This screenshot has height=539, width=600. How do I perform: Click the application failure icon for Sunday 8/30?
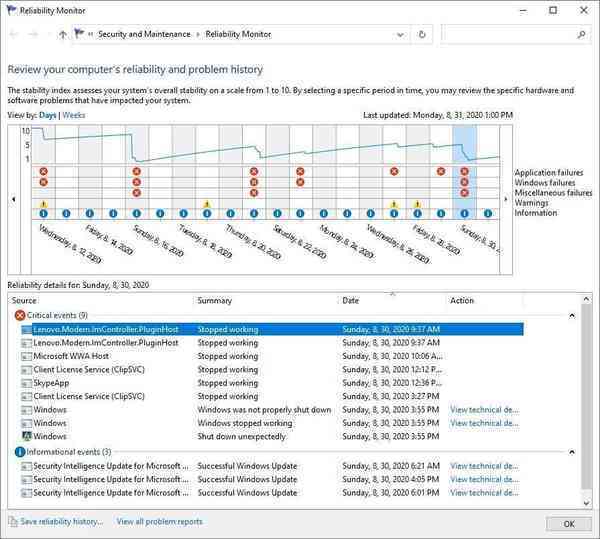465,171
